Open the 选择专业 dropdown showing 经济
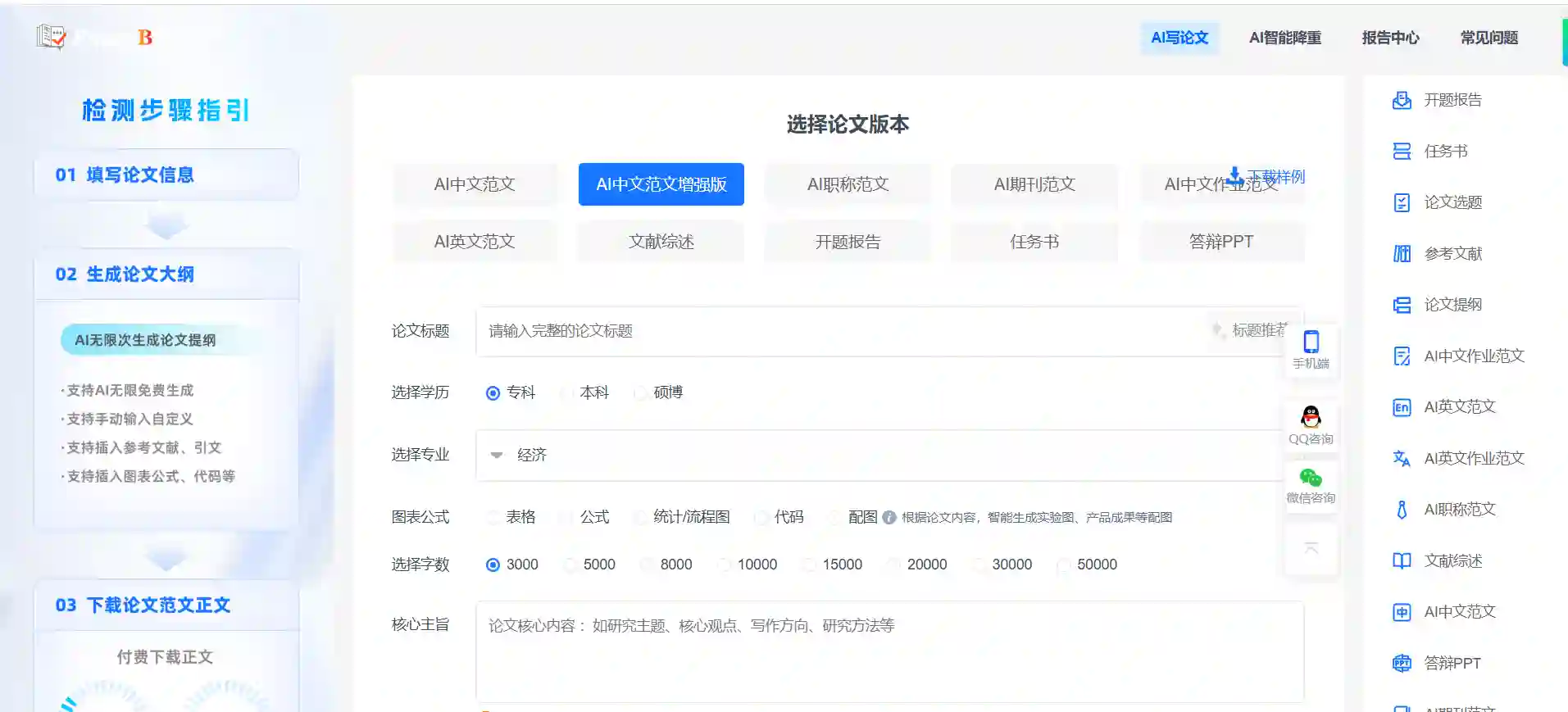 [889, 455]
